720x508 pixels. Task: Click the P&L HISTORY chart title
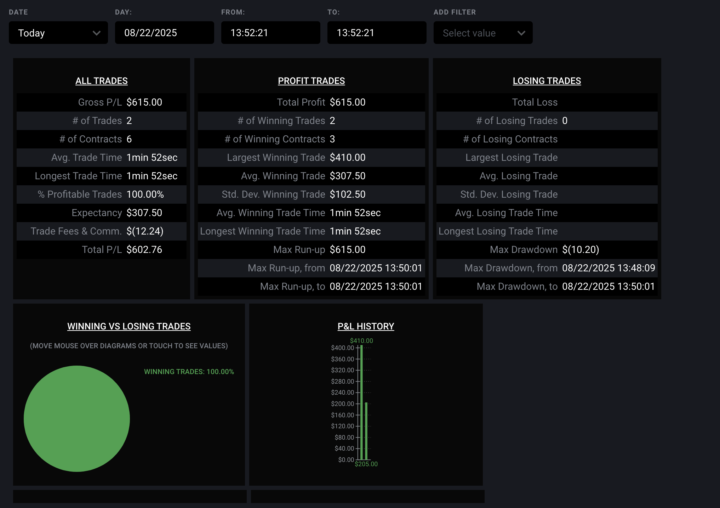(x=366, y=326)
